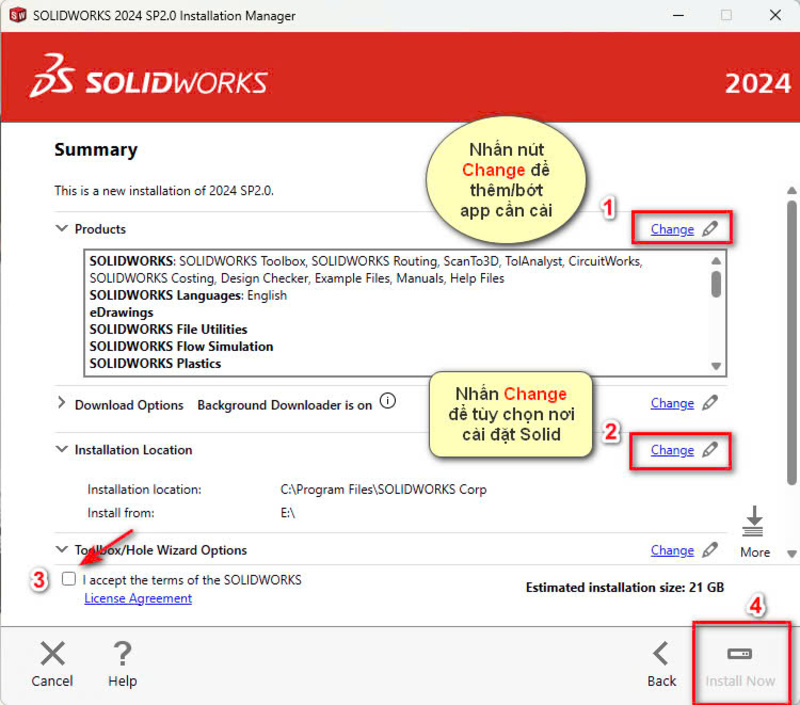The height and width of the screenshot is (705, 800).
Task: Click the Cancel X icon
Action: [x=53, y=653]
